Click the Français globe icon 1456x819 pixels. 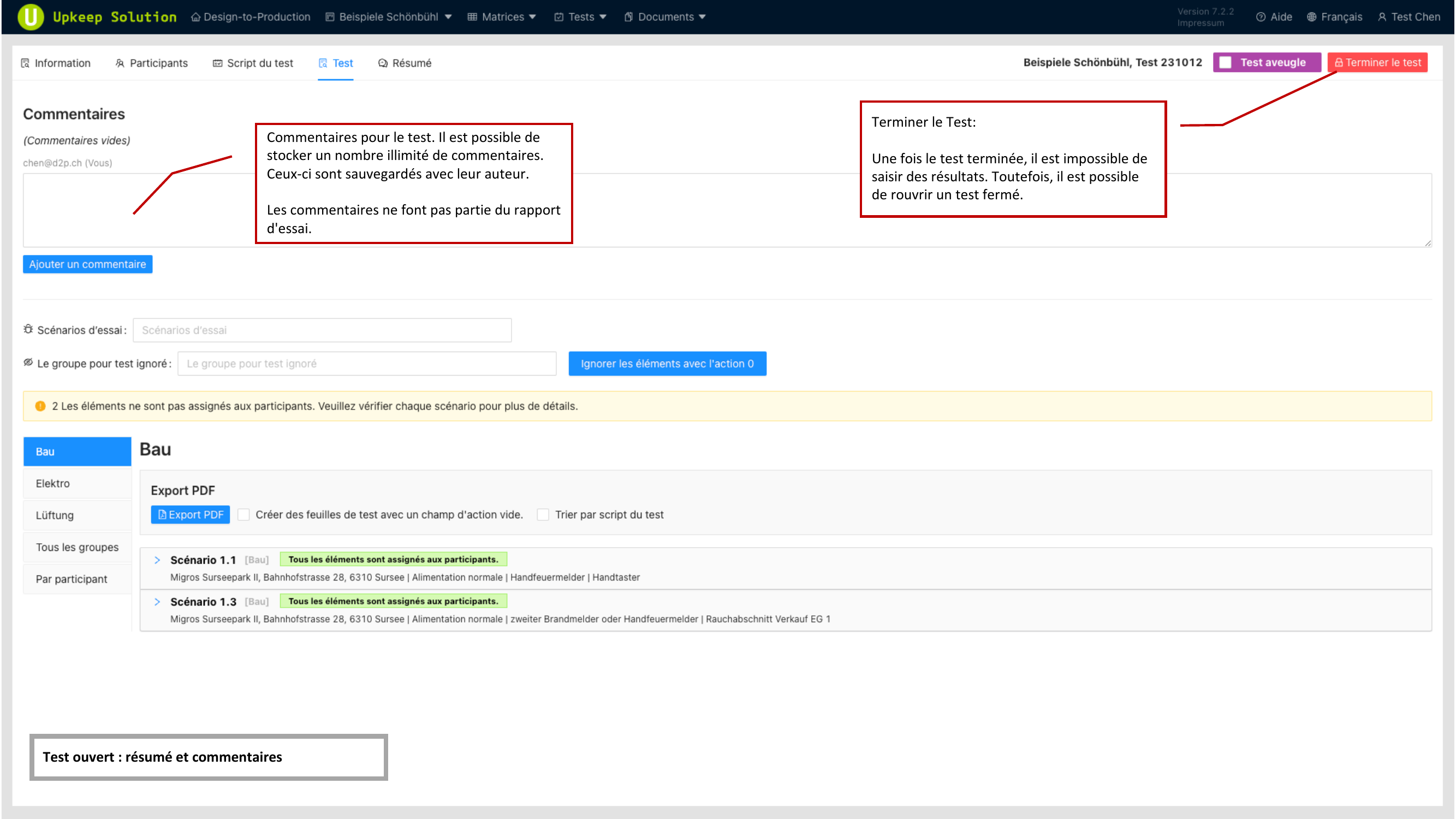tap(1312, 17)
